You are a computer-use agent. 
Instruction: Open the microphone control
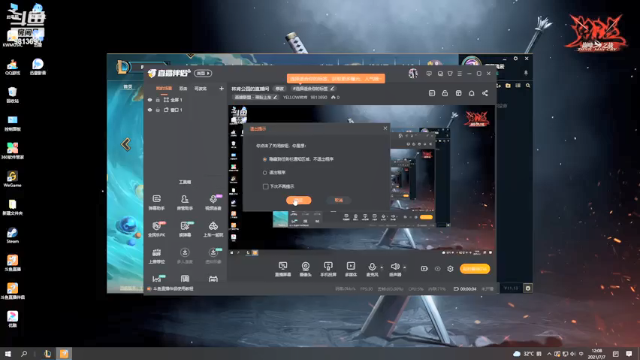(x=372, y=269)
